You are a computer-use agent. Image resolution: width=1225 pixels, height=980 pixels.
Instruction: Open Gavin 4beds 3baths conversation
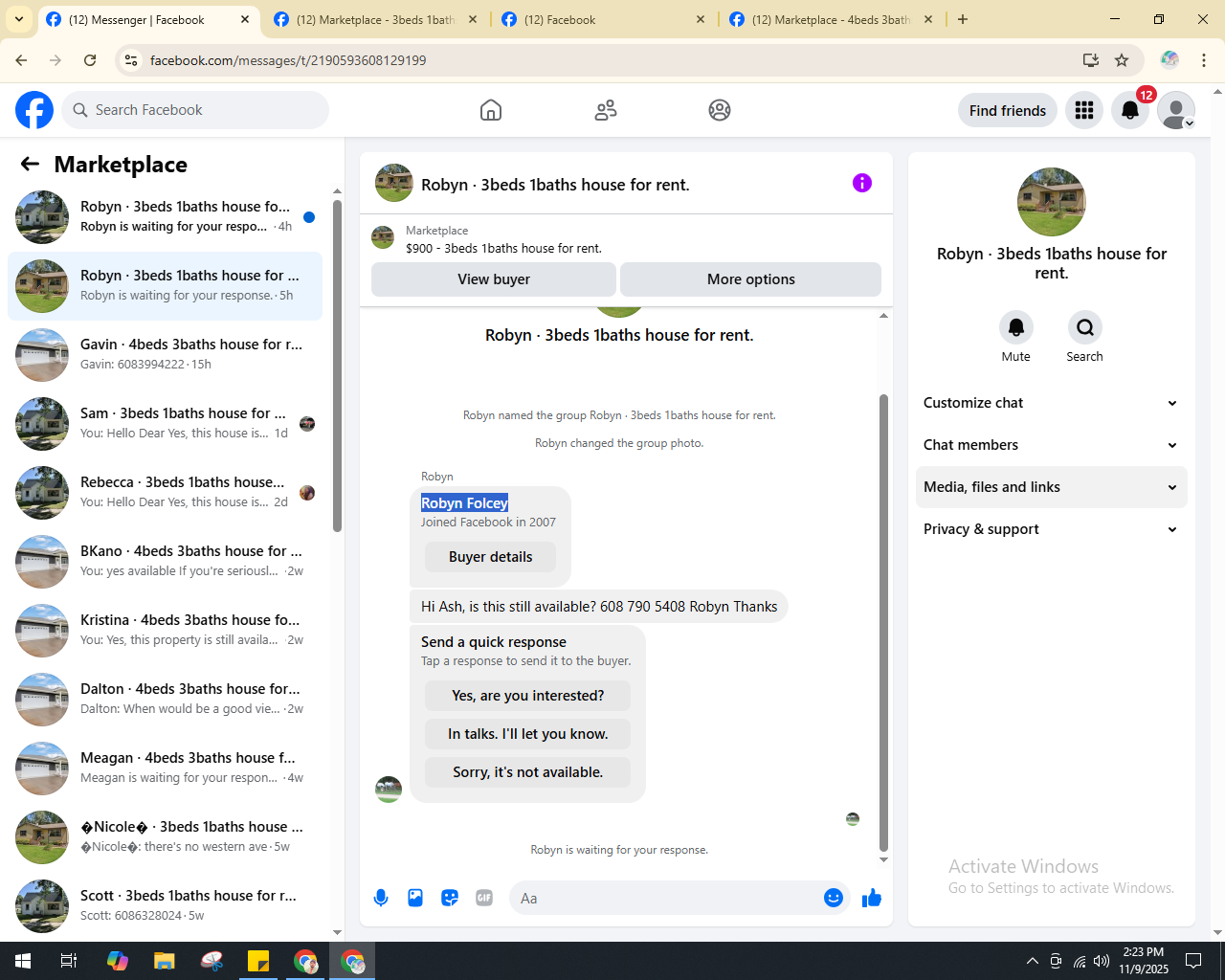point(165,355)
